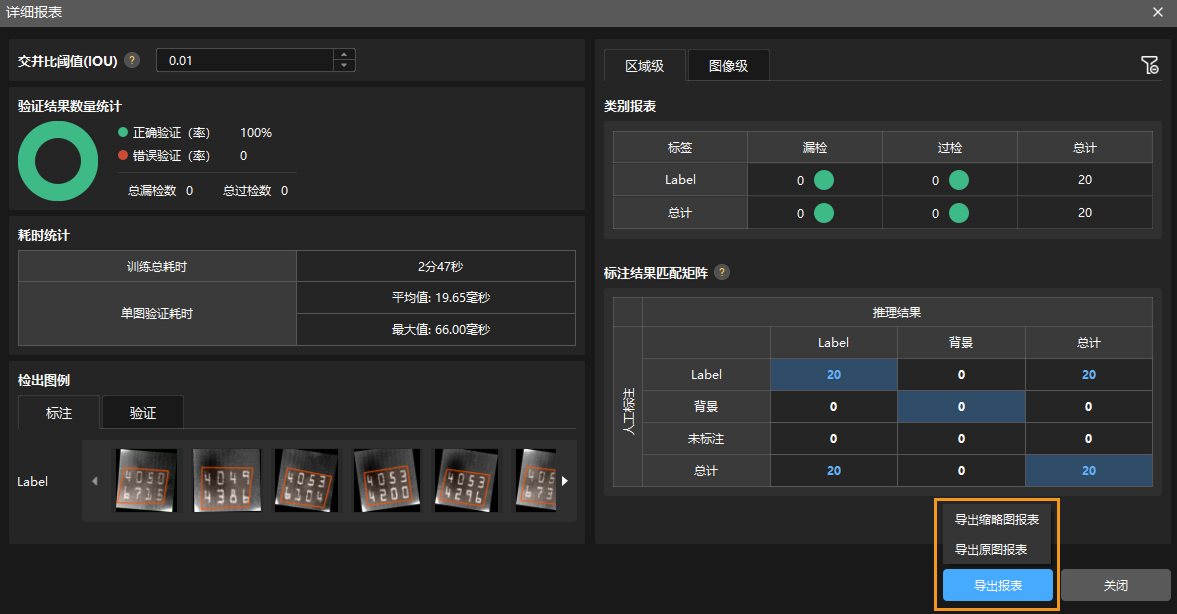The width and height of the screenshot is (1177, 614).
Task: Increase IOU value with up stepper
Action: [x=344, y=55]
